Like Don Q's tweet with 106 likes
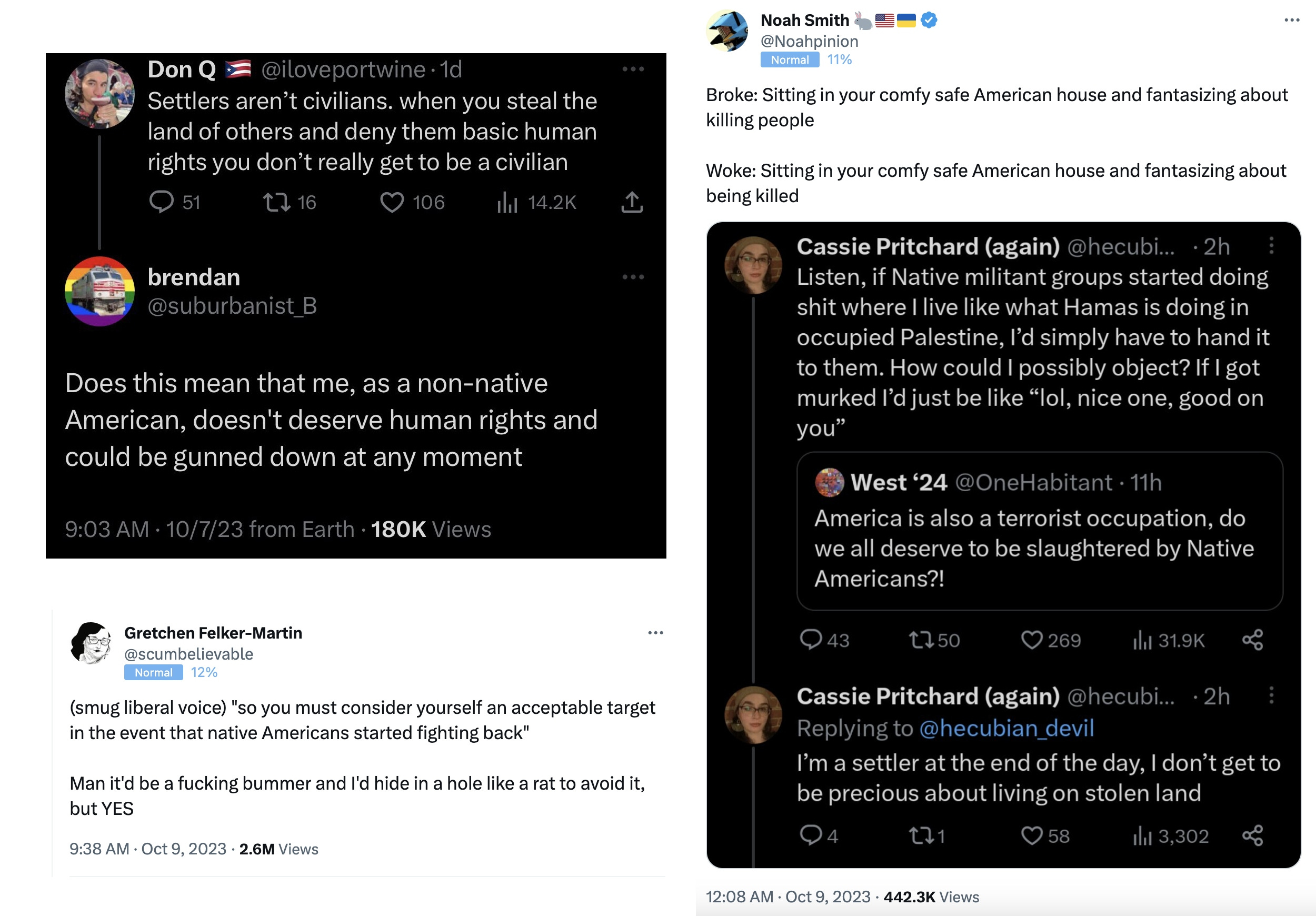 [x=392, y=202]
